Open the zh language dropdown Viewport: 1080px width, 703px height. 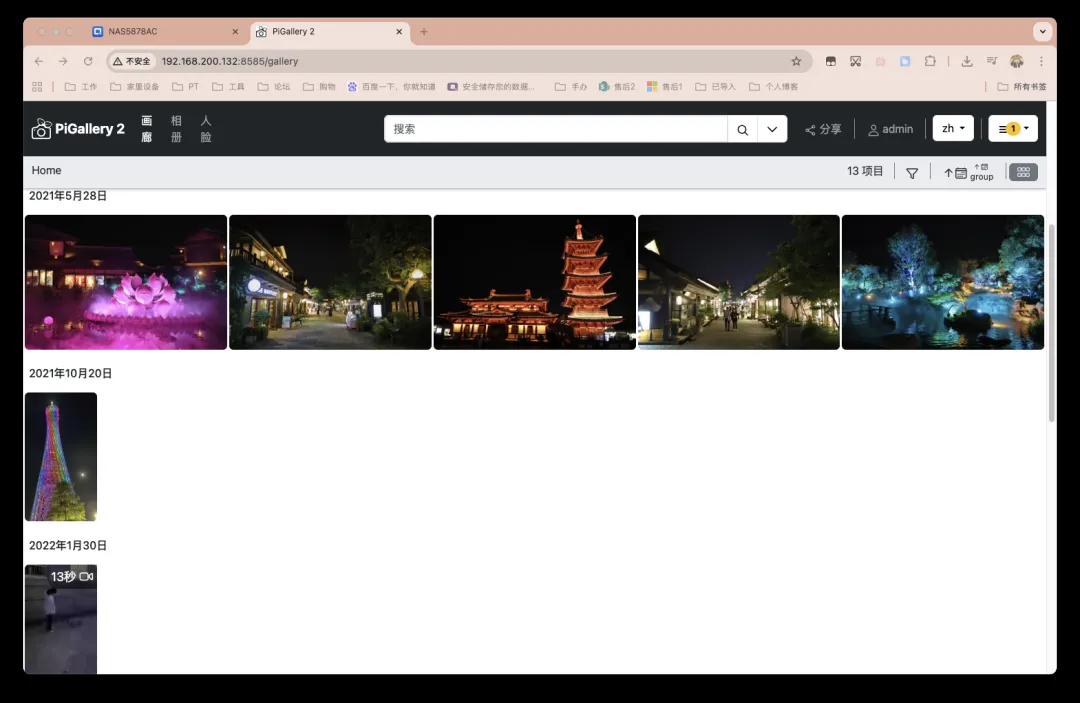(953, 129)
